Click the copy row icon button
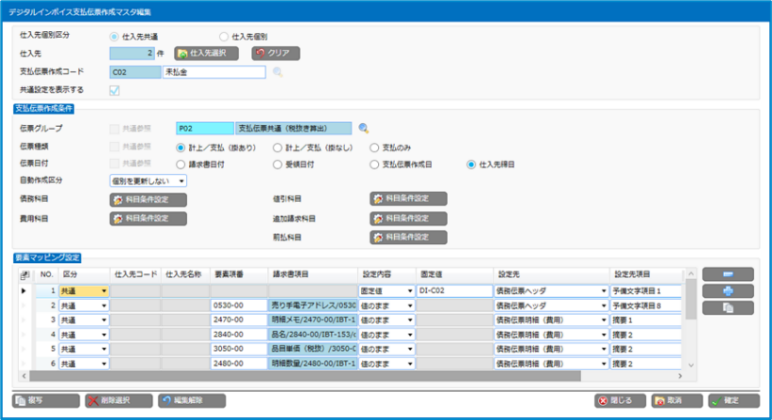The image size is (772, 420). point(727,307)
